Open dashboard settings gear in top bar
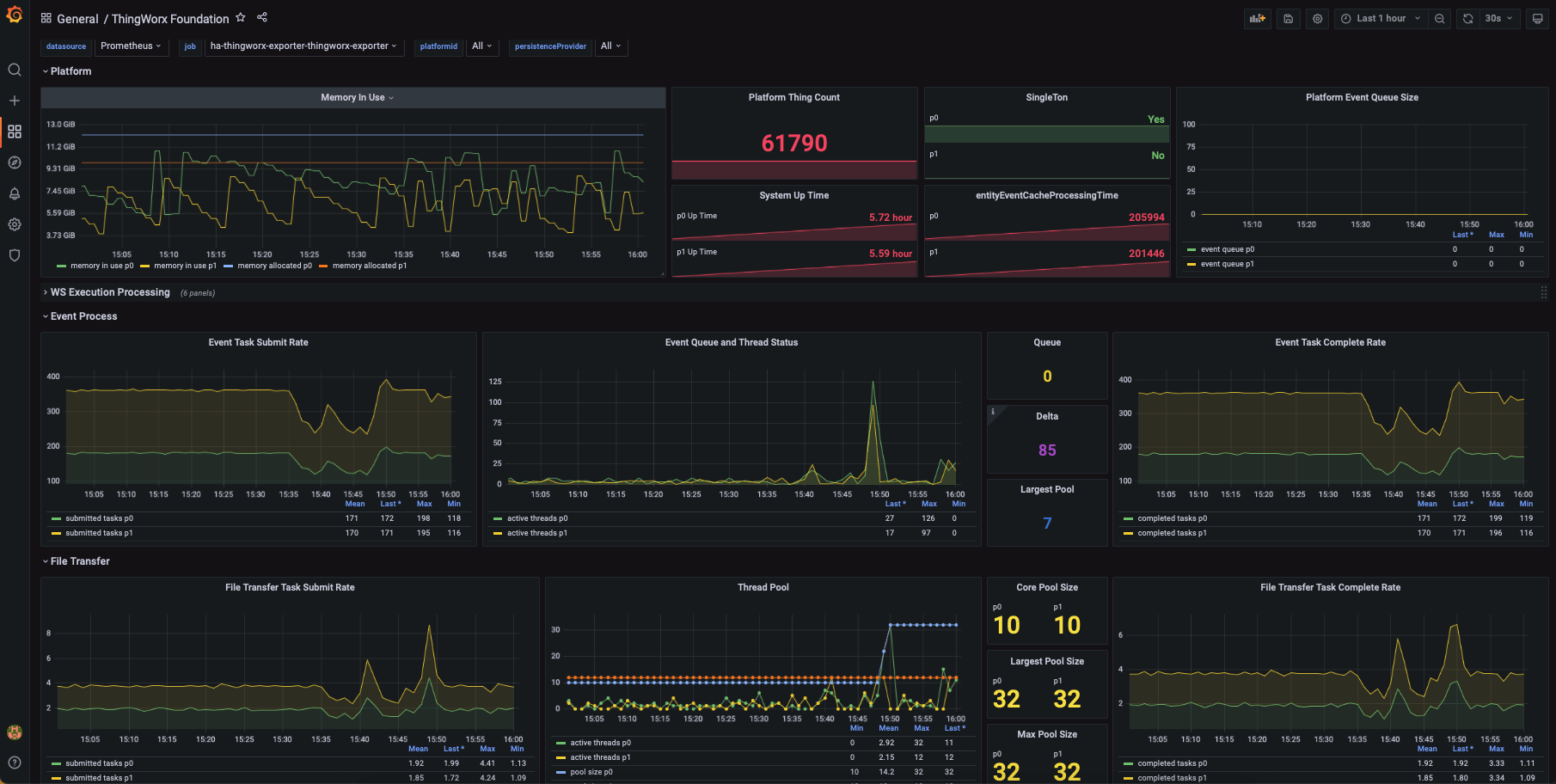The image size is (1556, 784). coord(1317,18)
